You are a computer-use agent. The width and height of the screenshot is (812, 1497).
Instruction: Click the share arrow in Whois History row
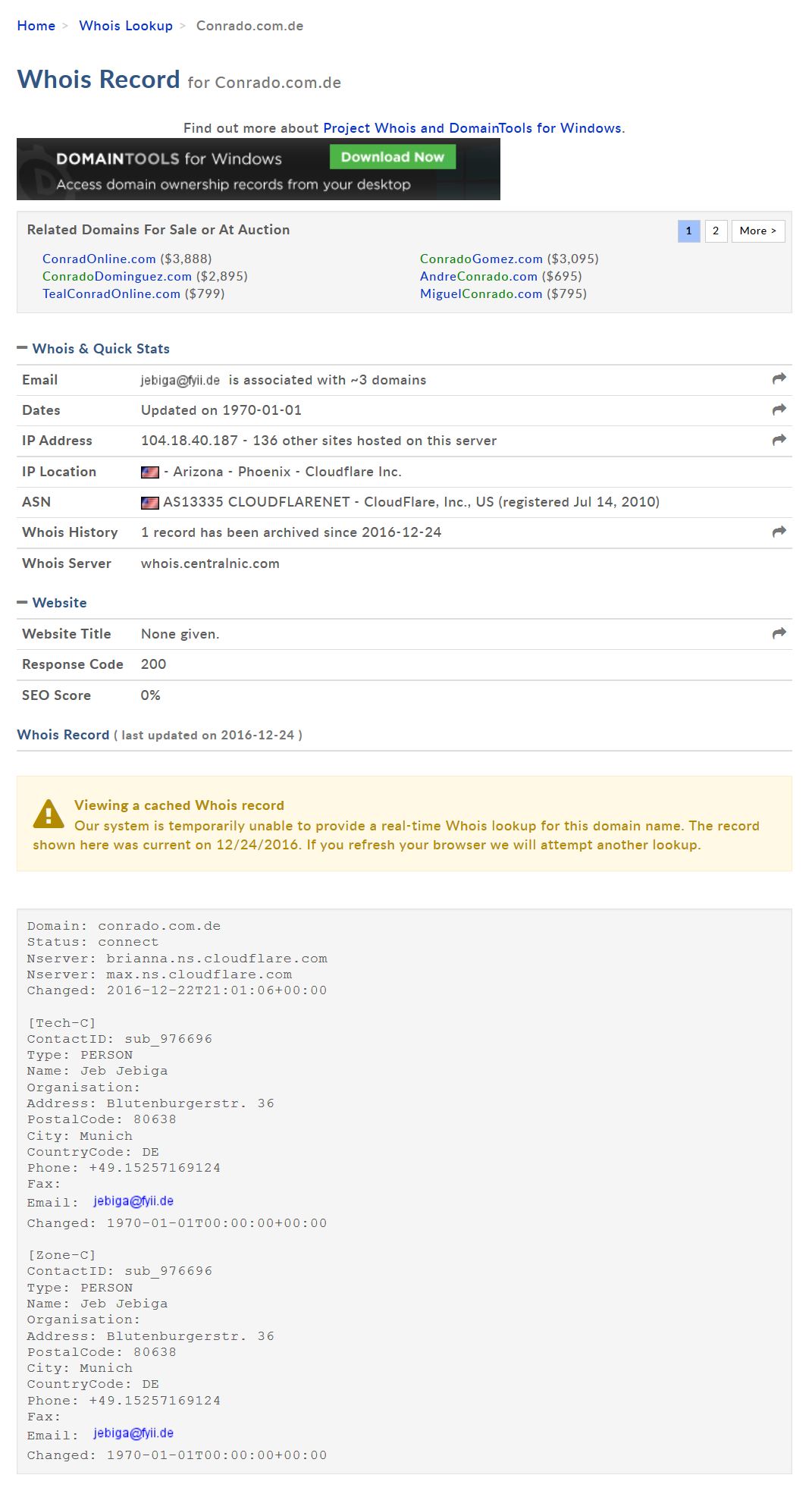(779, 532)
